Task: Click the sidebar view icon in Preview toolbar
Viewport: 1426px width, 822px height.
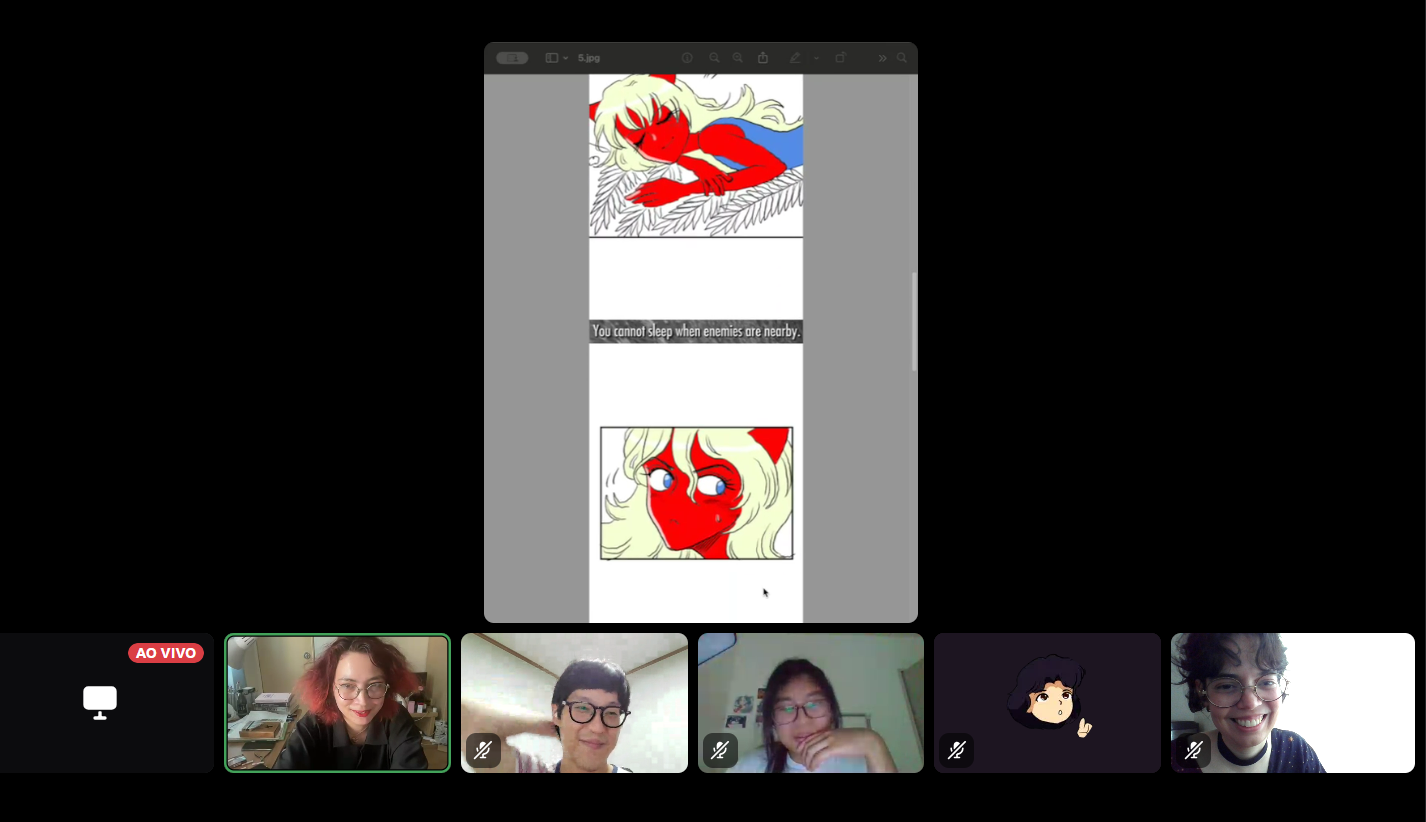Action: click(x=551, y=58)
